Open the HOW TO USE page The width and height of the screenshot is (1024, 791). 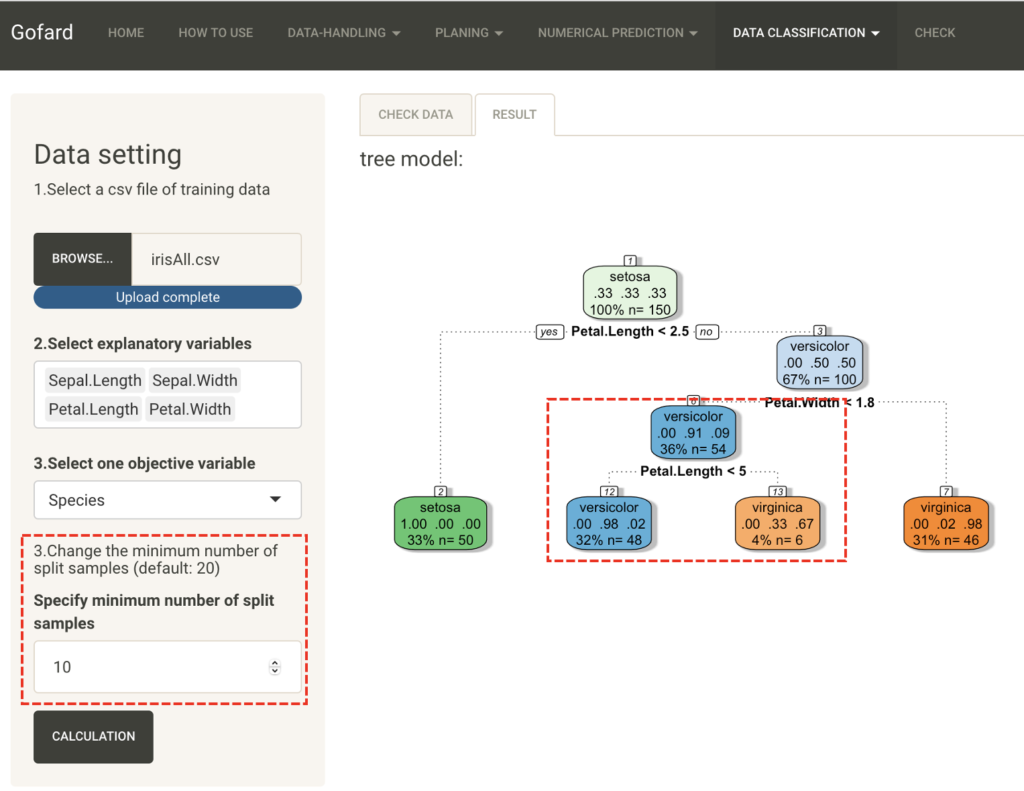coord(215,33)
